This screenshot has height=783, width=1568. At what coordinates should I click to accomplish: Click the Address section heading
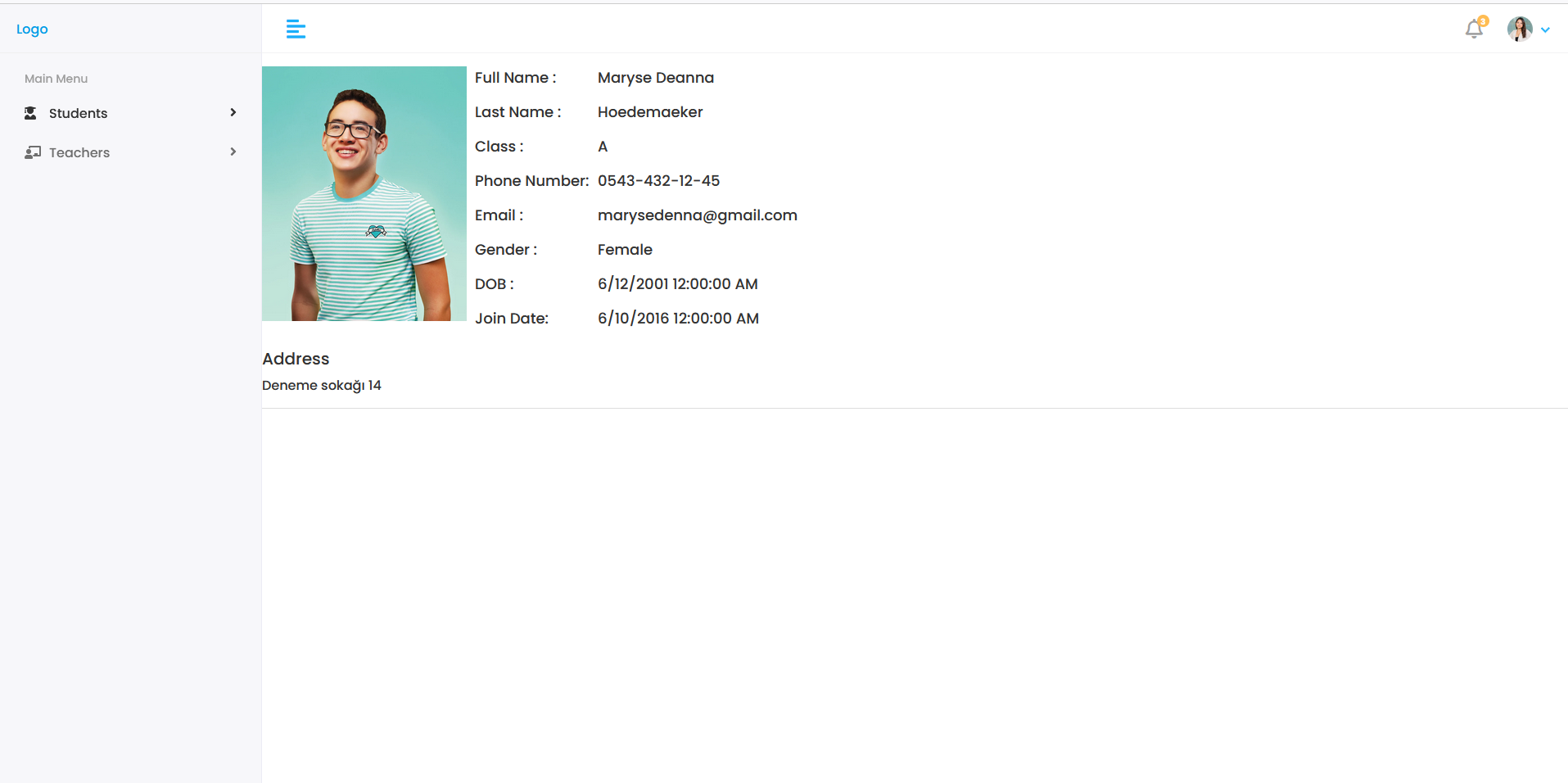(x=296, y=359)
